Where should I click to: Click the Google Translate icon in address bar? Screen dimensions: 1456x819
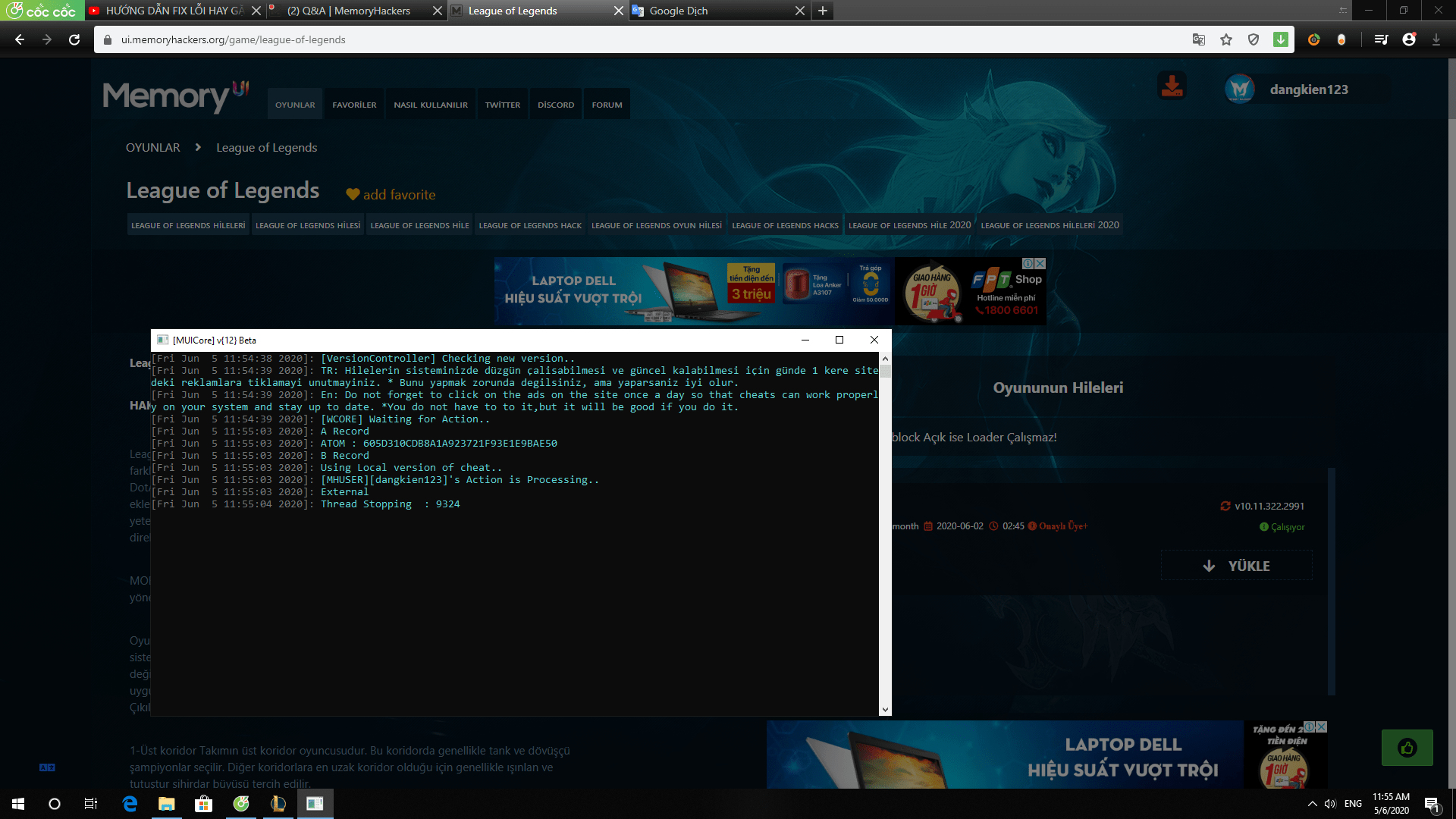[1199, 39]
